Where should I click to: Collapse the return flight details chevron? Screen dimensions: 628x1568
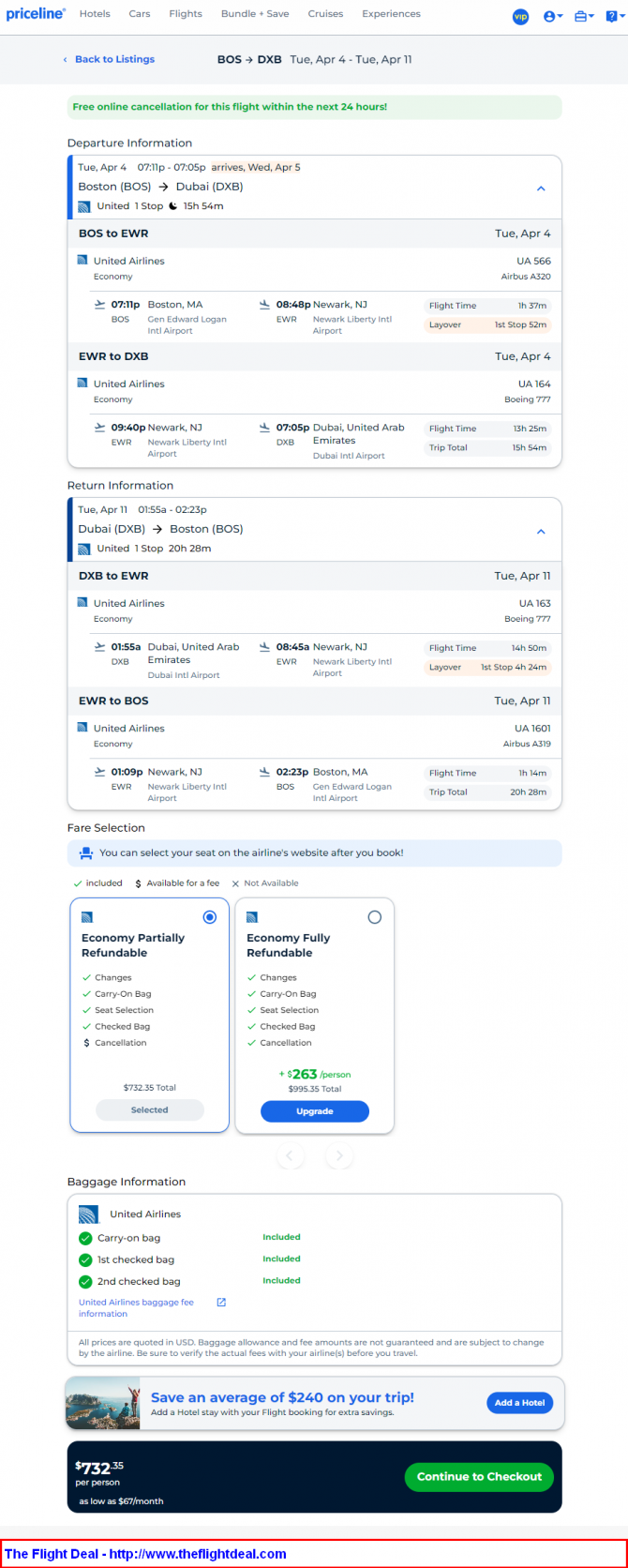(x=541, y=532)
